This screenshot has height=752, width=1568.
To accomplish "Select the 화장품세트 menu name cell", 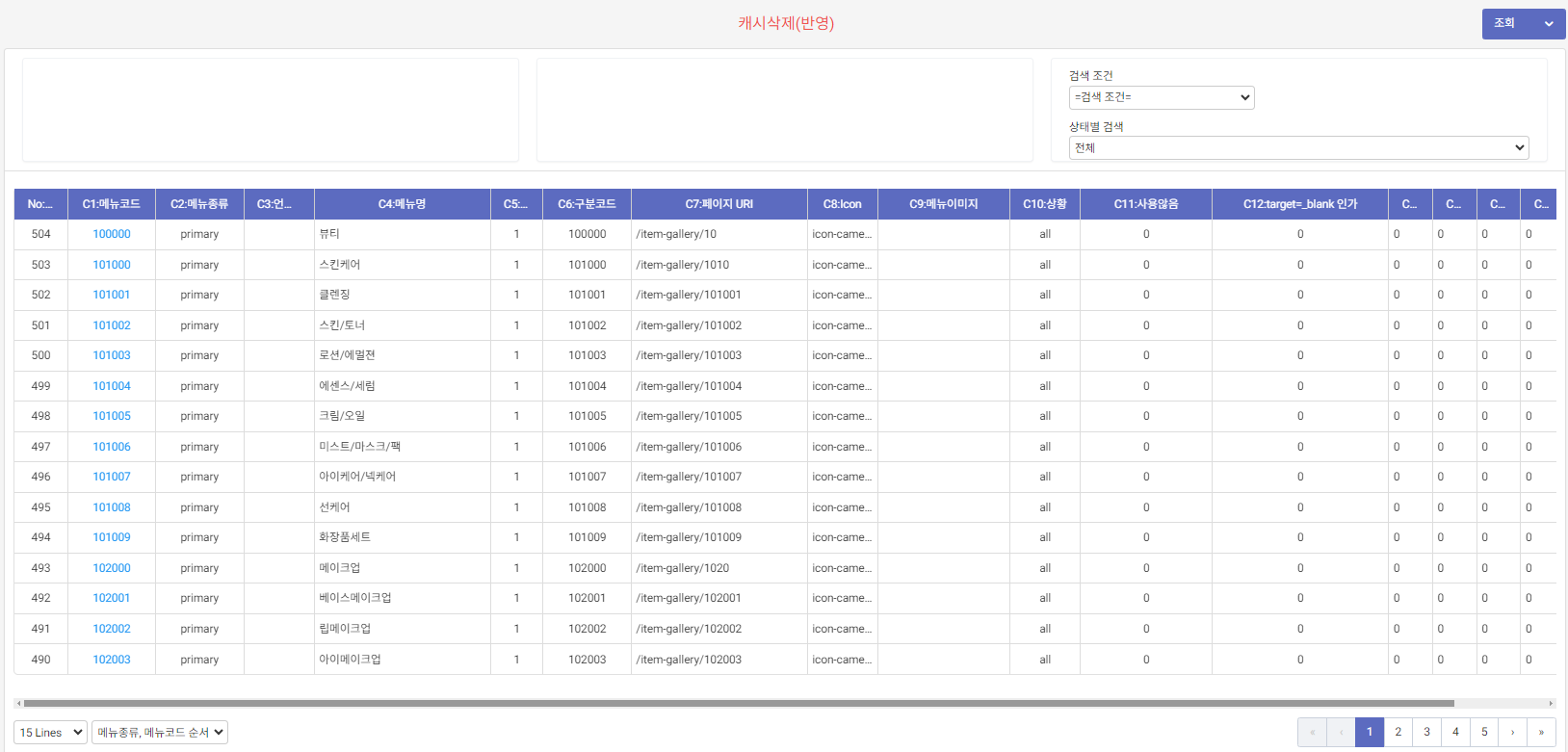I will click(x=403, y=537).
